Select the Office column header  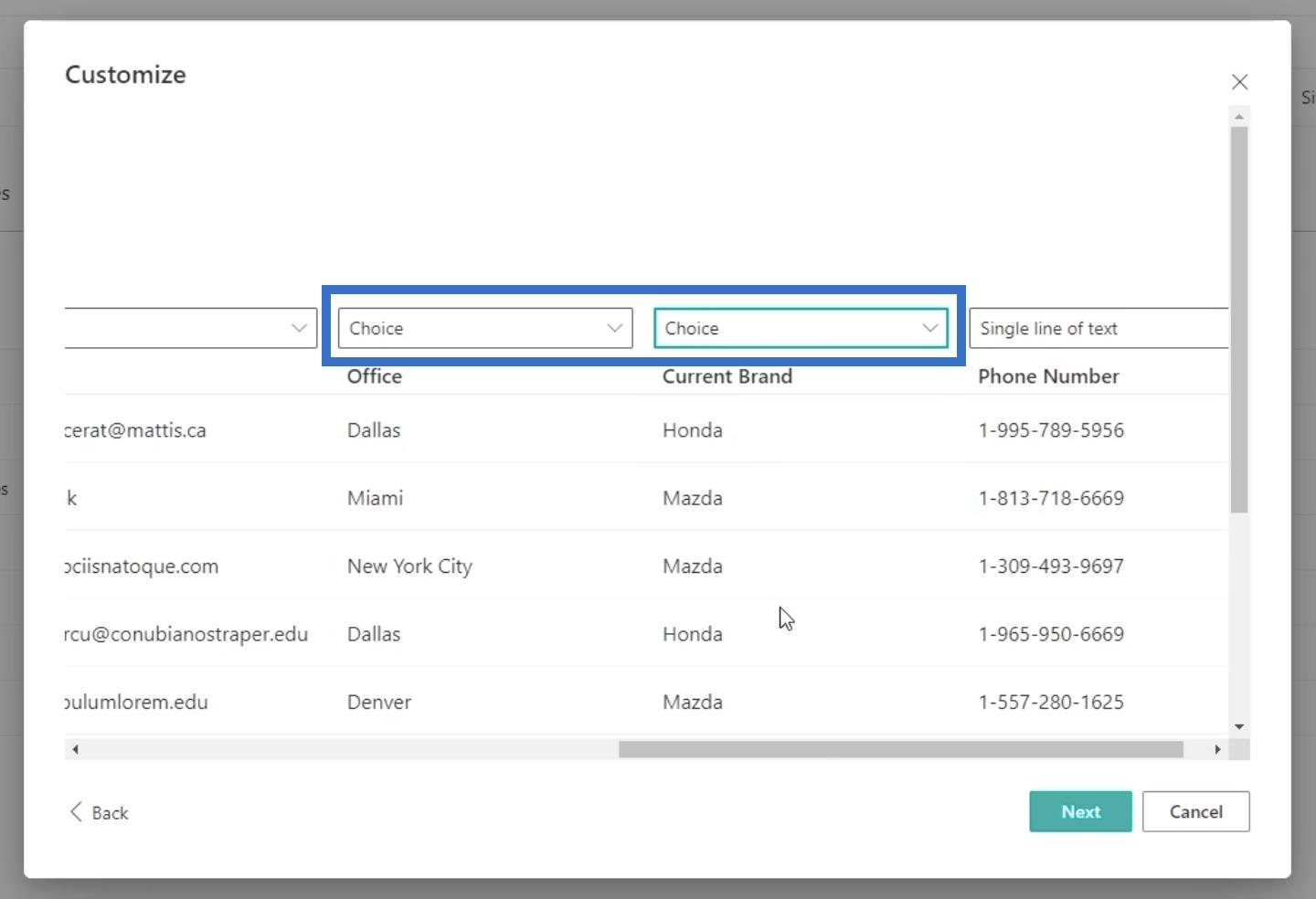tap(374, 376)
